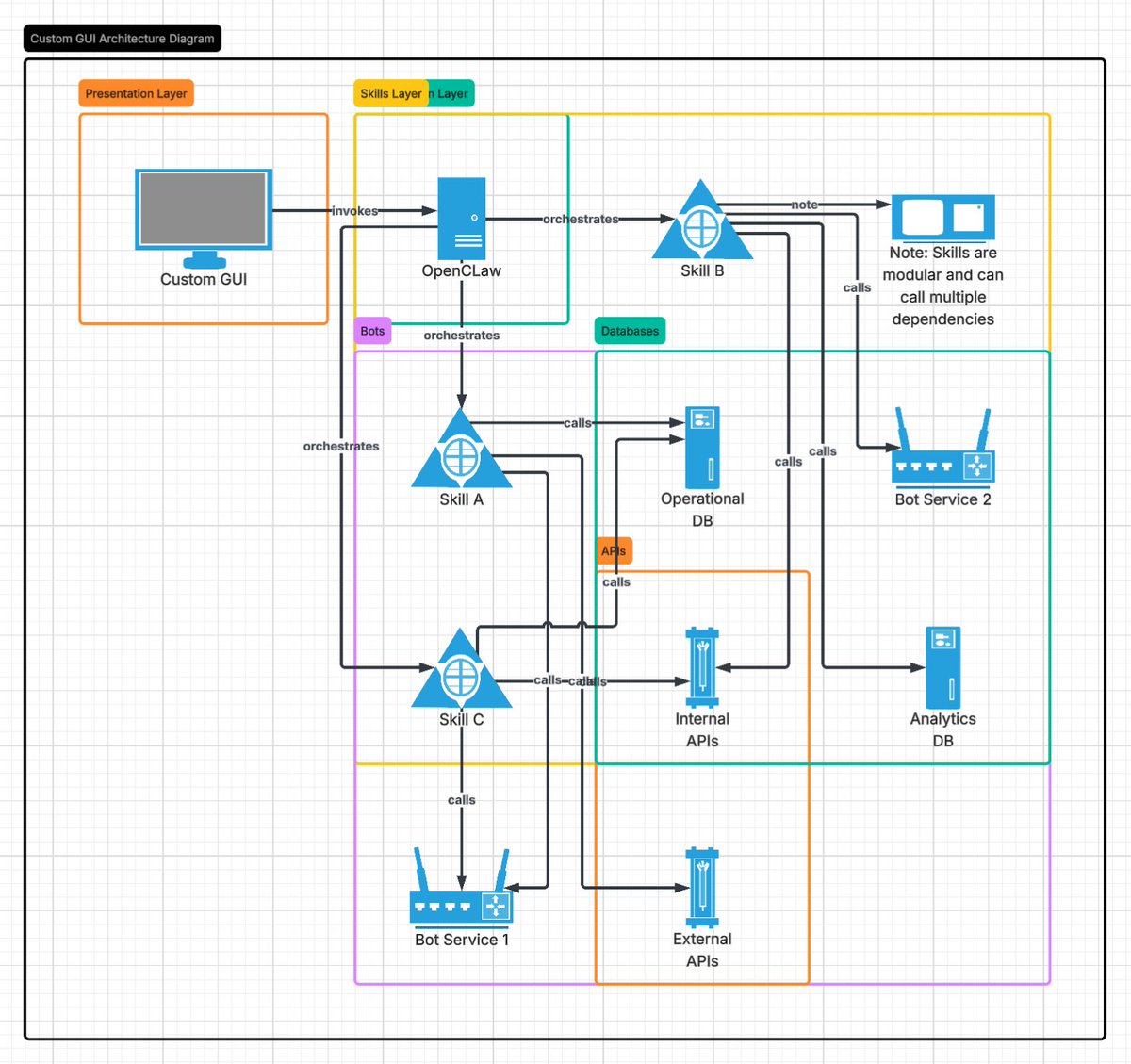Click the 'note' connector label
The height and width of the screenshot is (1064, 1131).
pyautogui.click(x=805, y=205)
